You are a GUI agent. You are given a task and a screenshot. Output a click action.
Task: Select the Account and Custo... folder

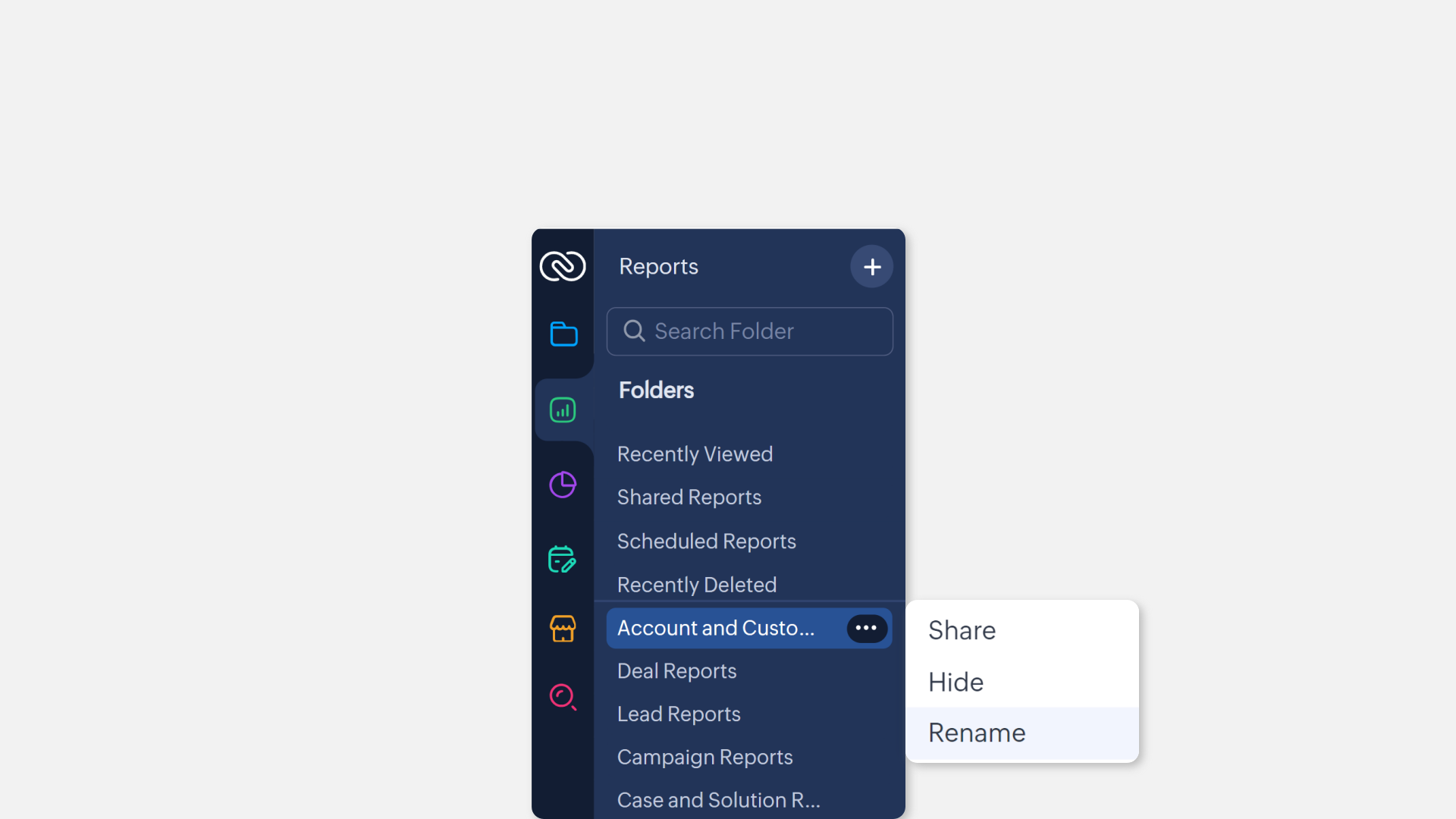(749, 628)
